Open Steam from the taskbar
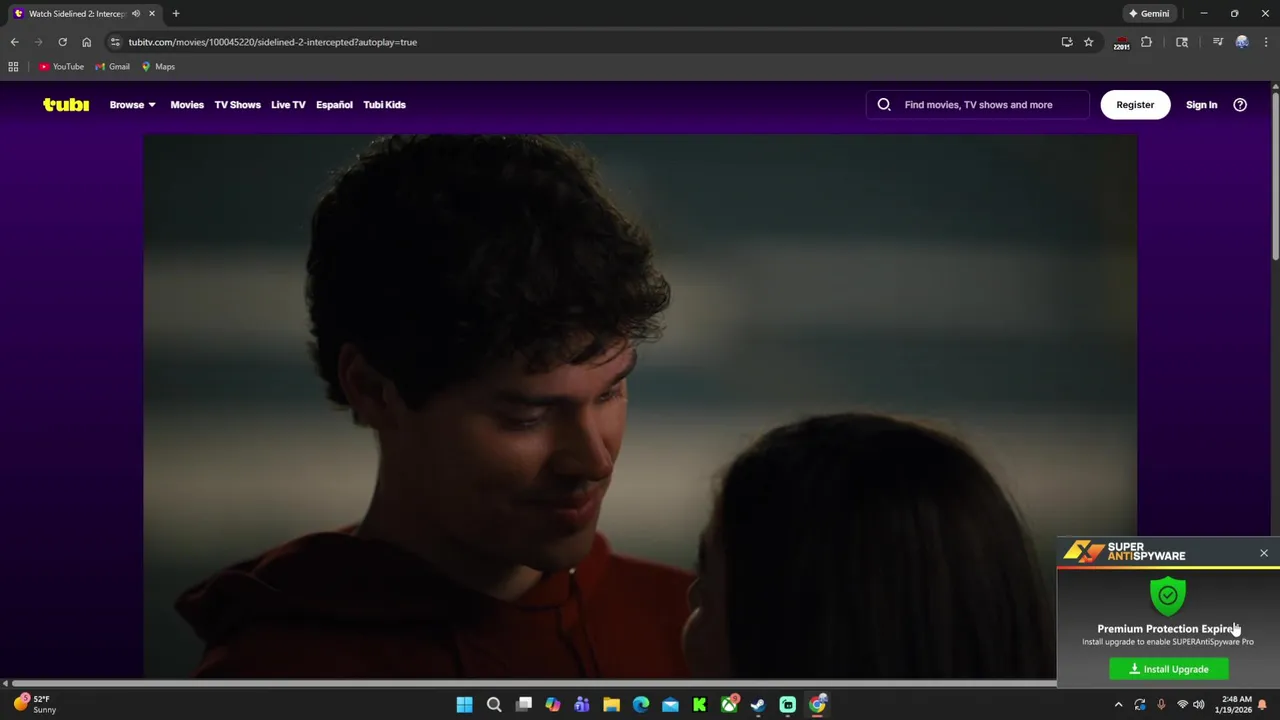1280x720 pixels. [x=758, y=705]
